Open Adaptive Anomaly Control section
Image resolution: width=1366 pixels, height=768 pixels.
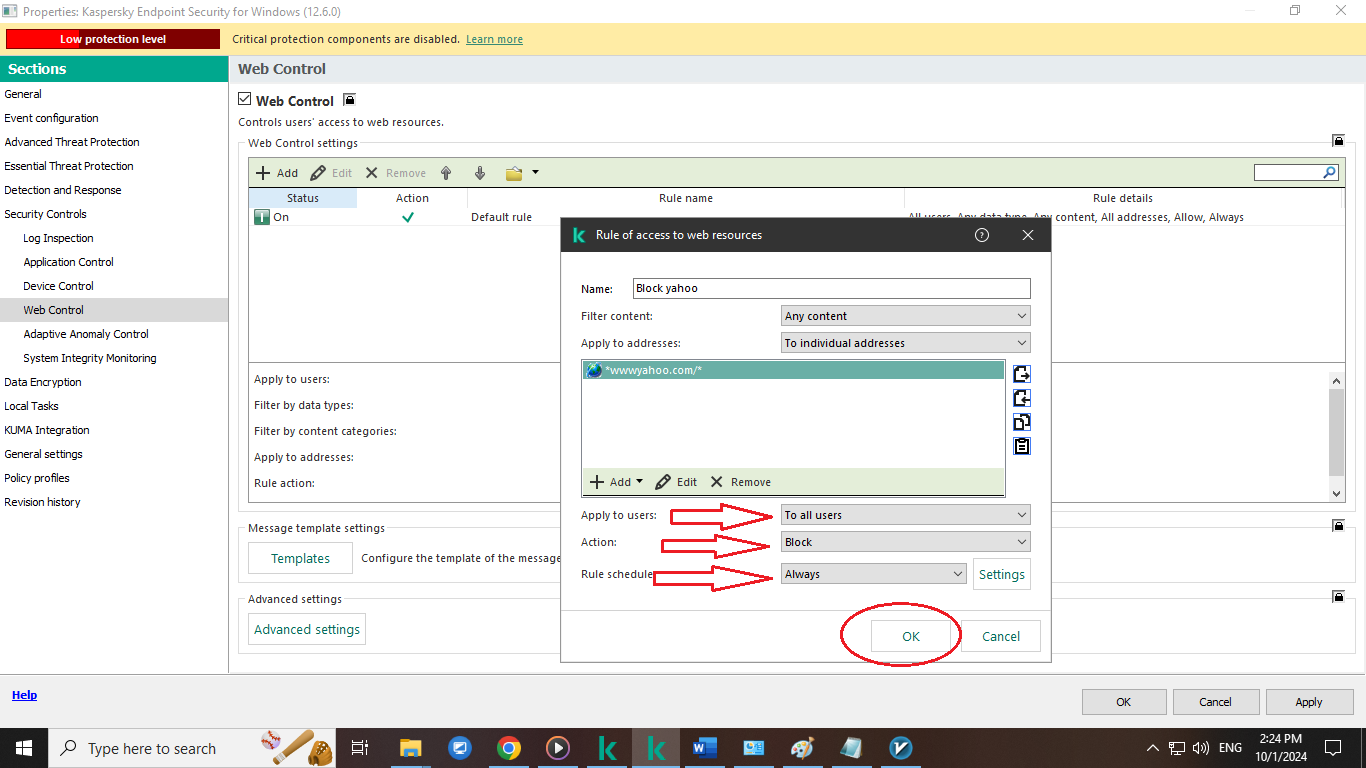pyautogui.click(x=86, y=334)
